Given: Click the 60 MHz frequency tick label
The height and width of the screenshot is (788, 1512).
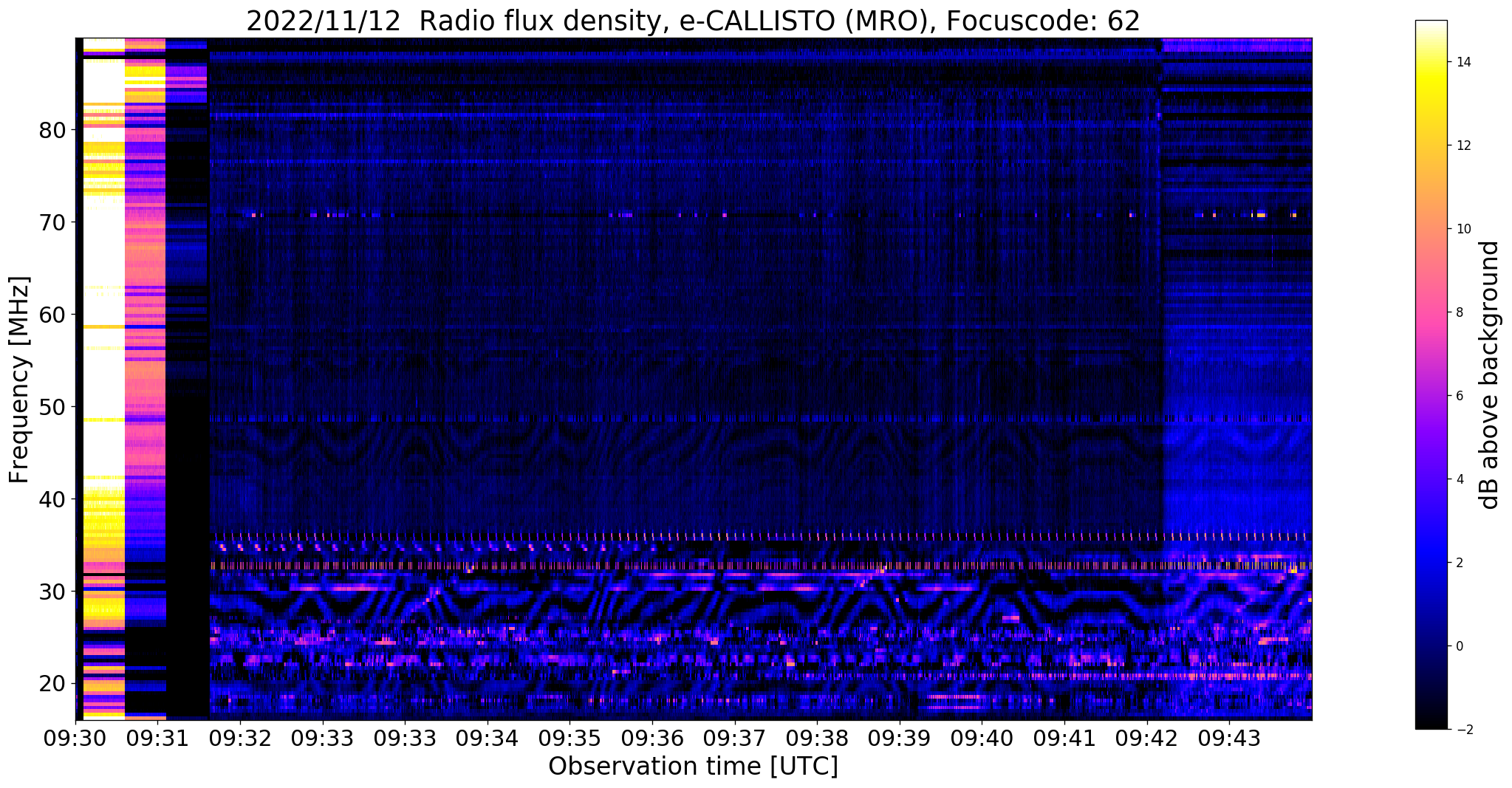Looking at the screenshot, I should pyautogui.click(x=52, y=315).
